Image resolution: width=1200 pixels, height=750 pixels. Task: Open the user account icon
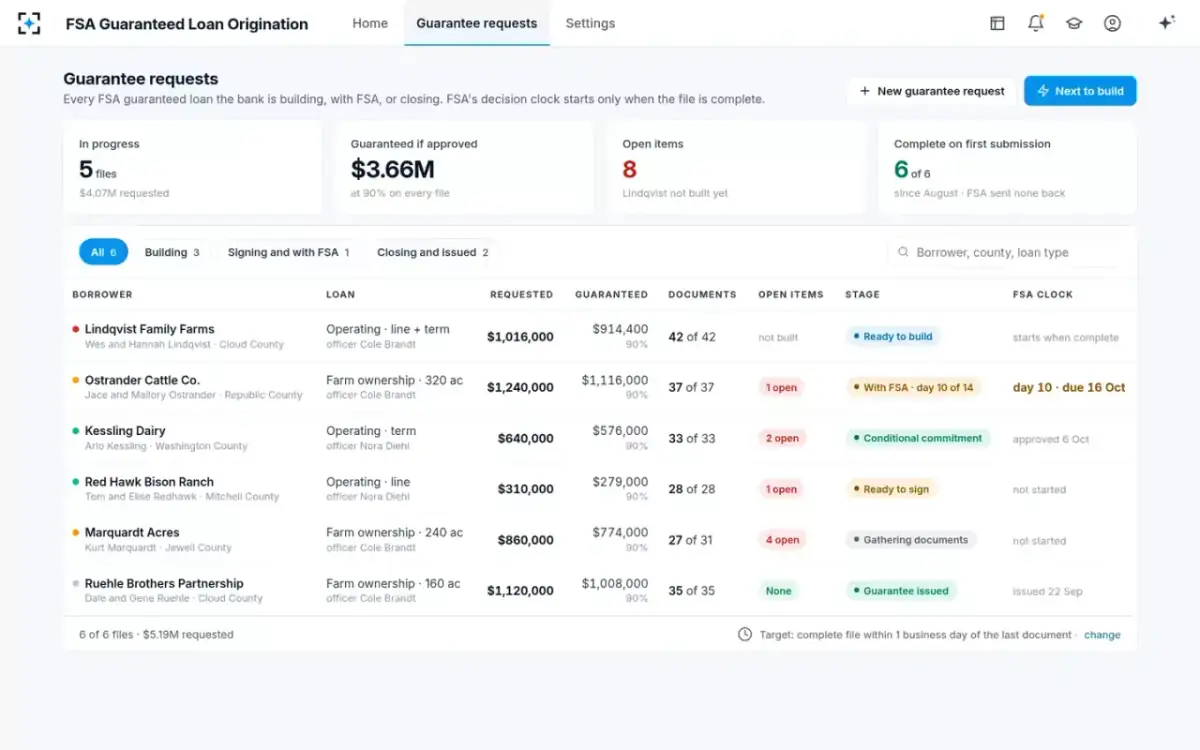pos(1112,23)
